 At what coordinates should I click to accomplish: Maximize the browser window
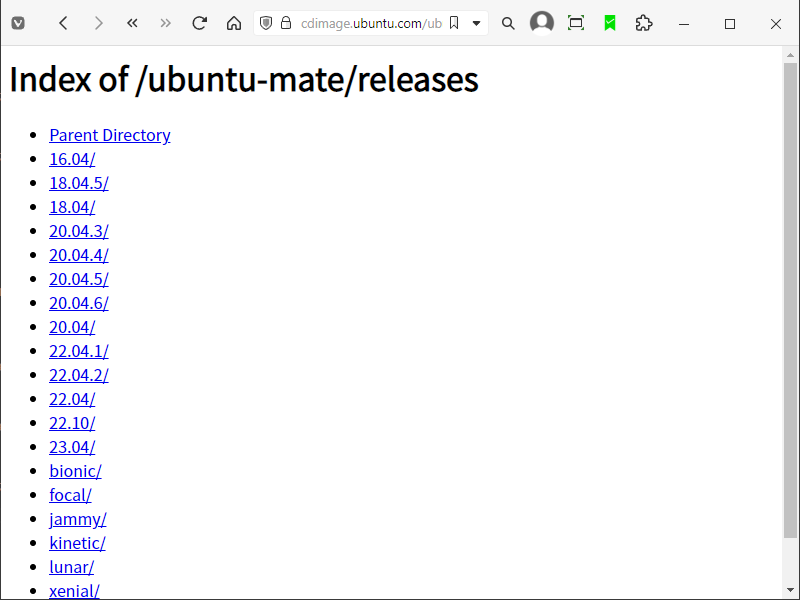[x=730, y=24]
